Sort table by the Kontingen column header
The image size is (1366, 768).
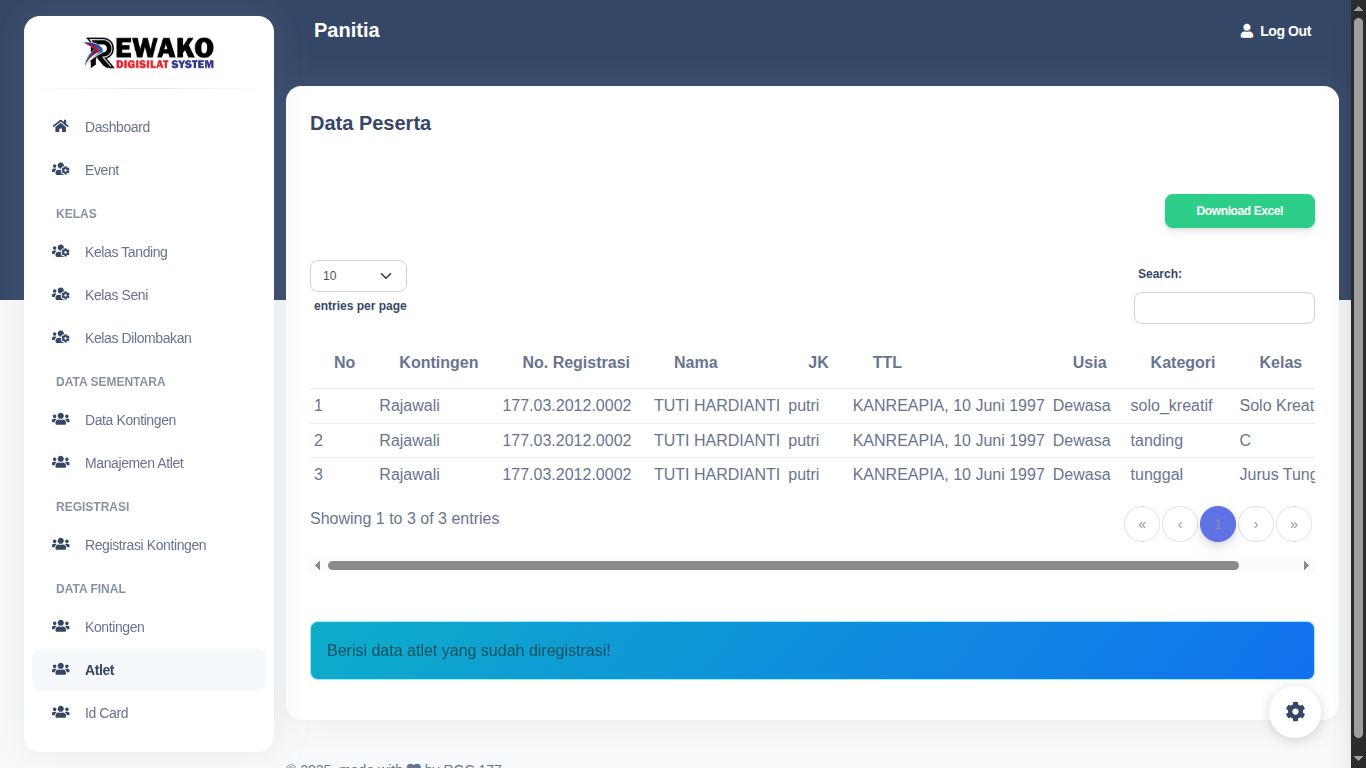438,363
